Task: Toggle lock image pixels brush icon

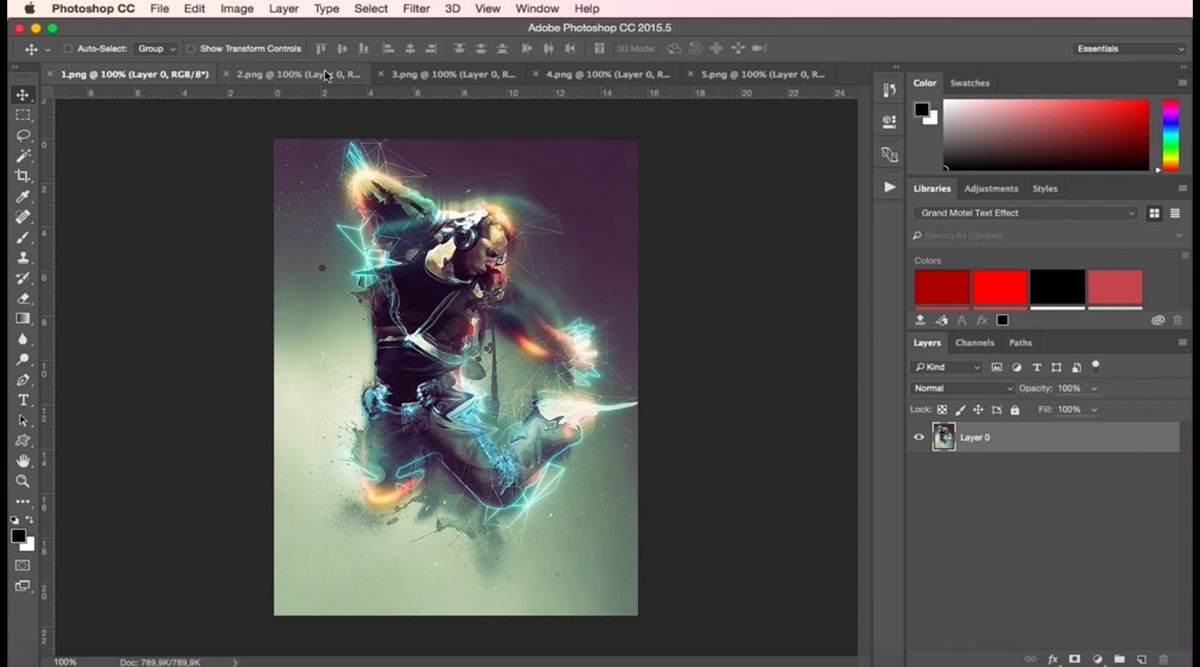Action: click(x=960, y=410)
